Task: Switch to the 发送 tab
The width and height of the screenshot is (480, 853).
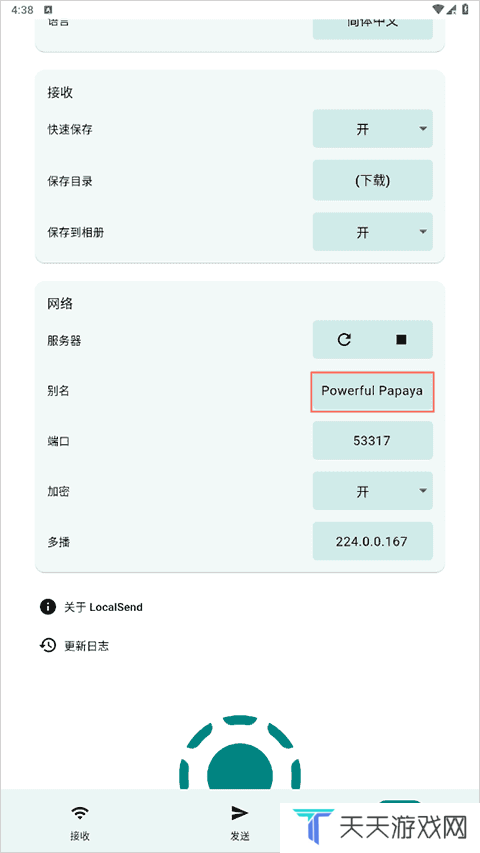Action: [239, 821]
